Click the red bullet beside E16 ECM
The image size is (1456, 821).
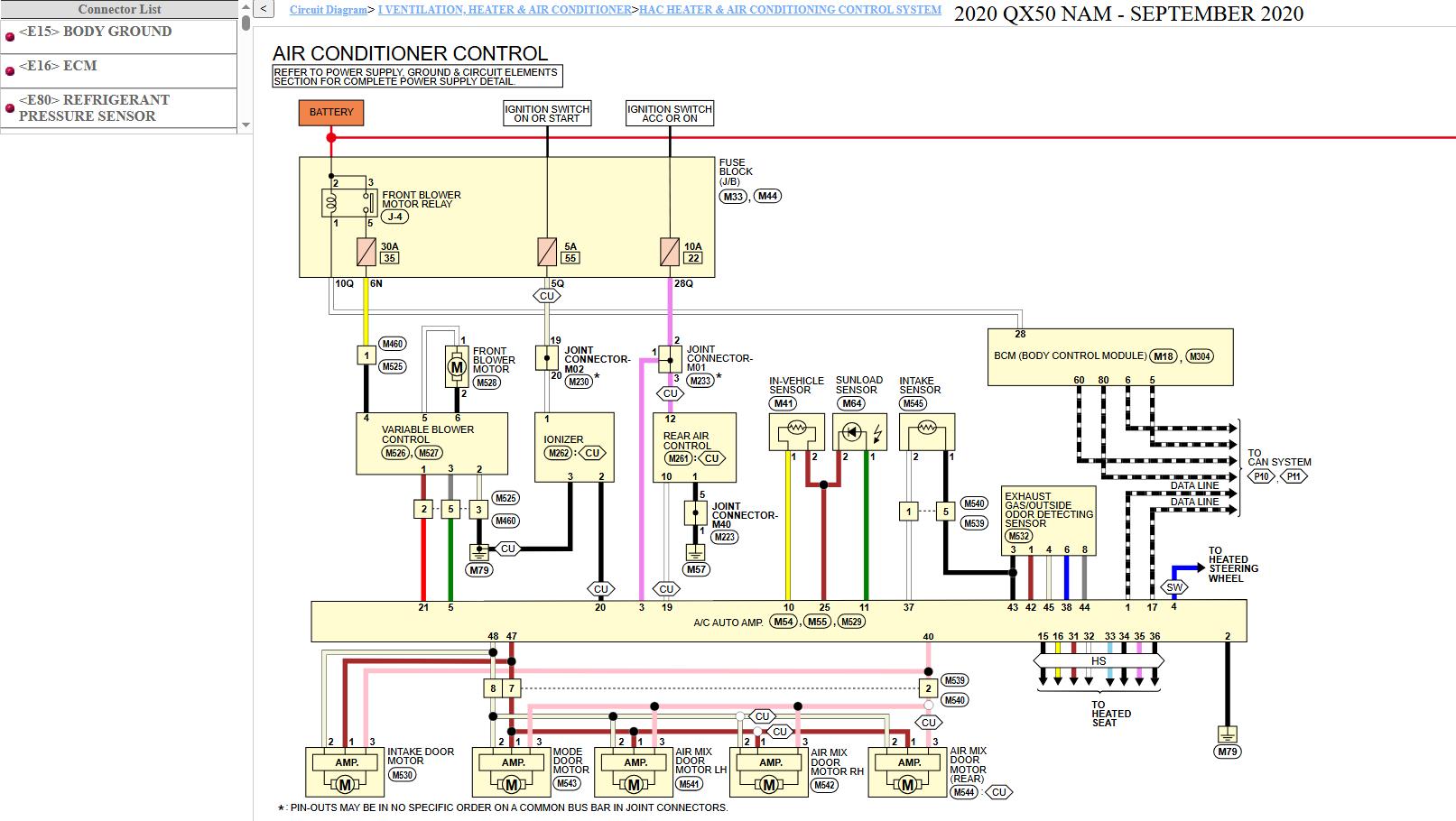point(10,71)
